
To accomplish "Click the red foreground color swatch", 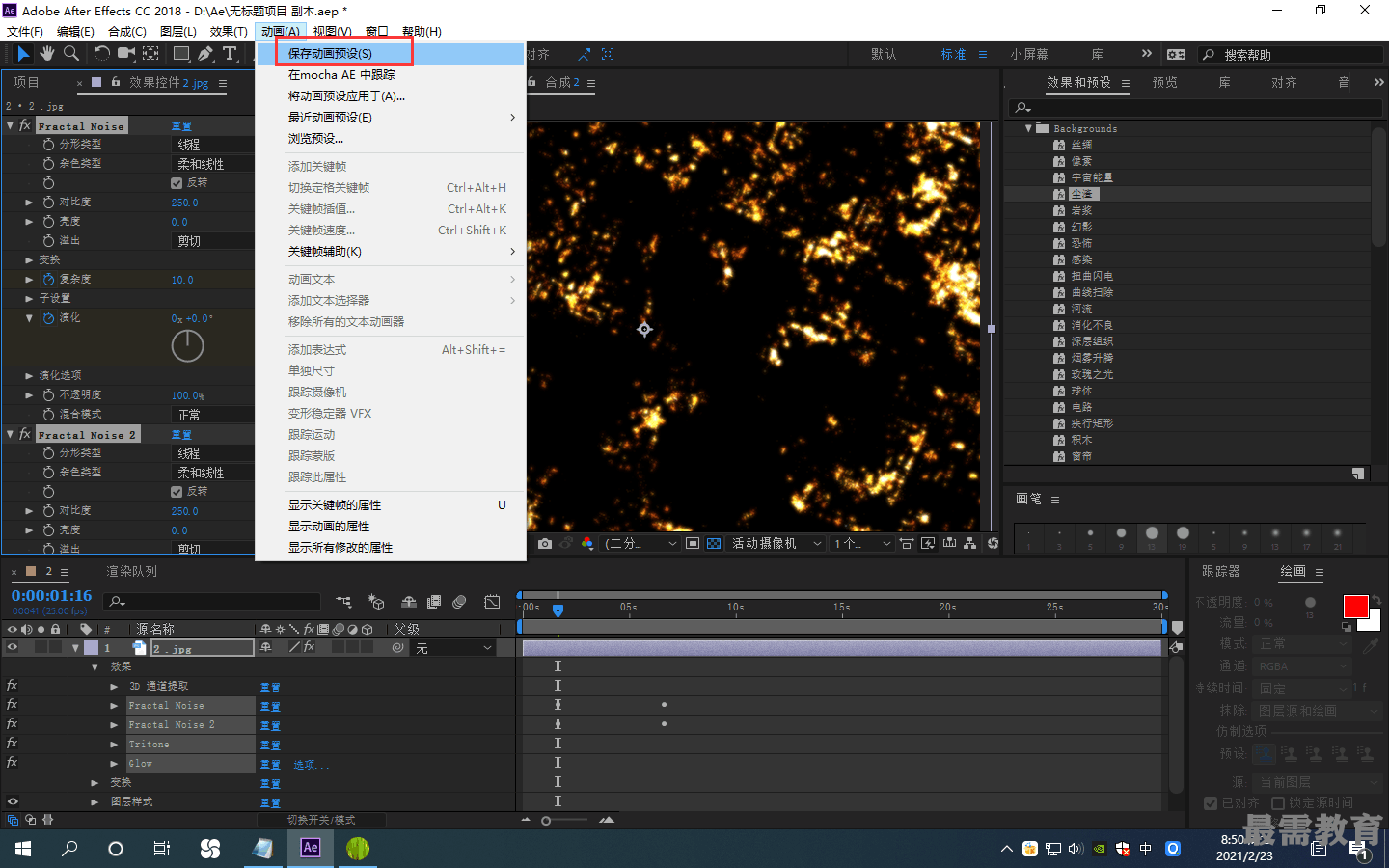I will [x=1355, y=607].
